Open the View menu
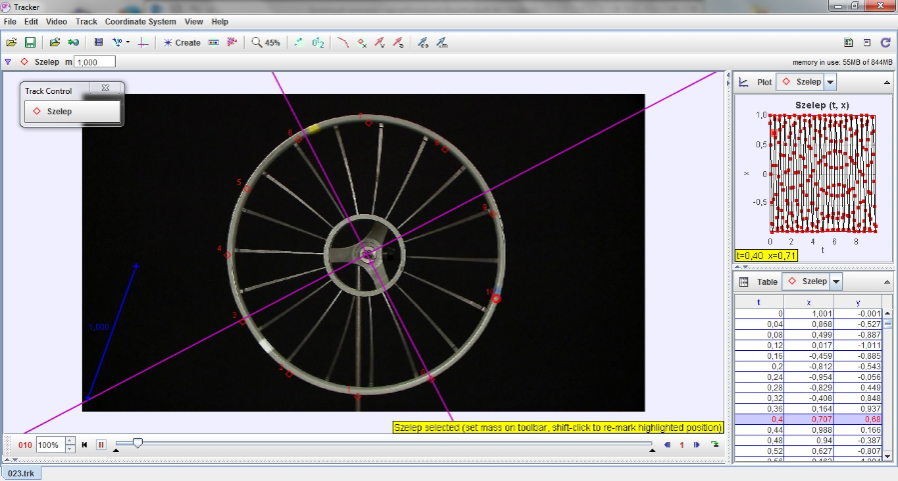The height and width of the screenshot is (481, 898). point(194,22)
